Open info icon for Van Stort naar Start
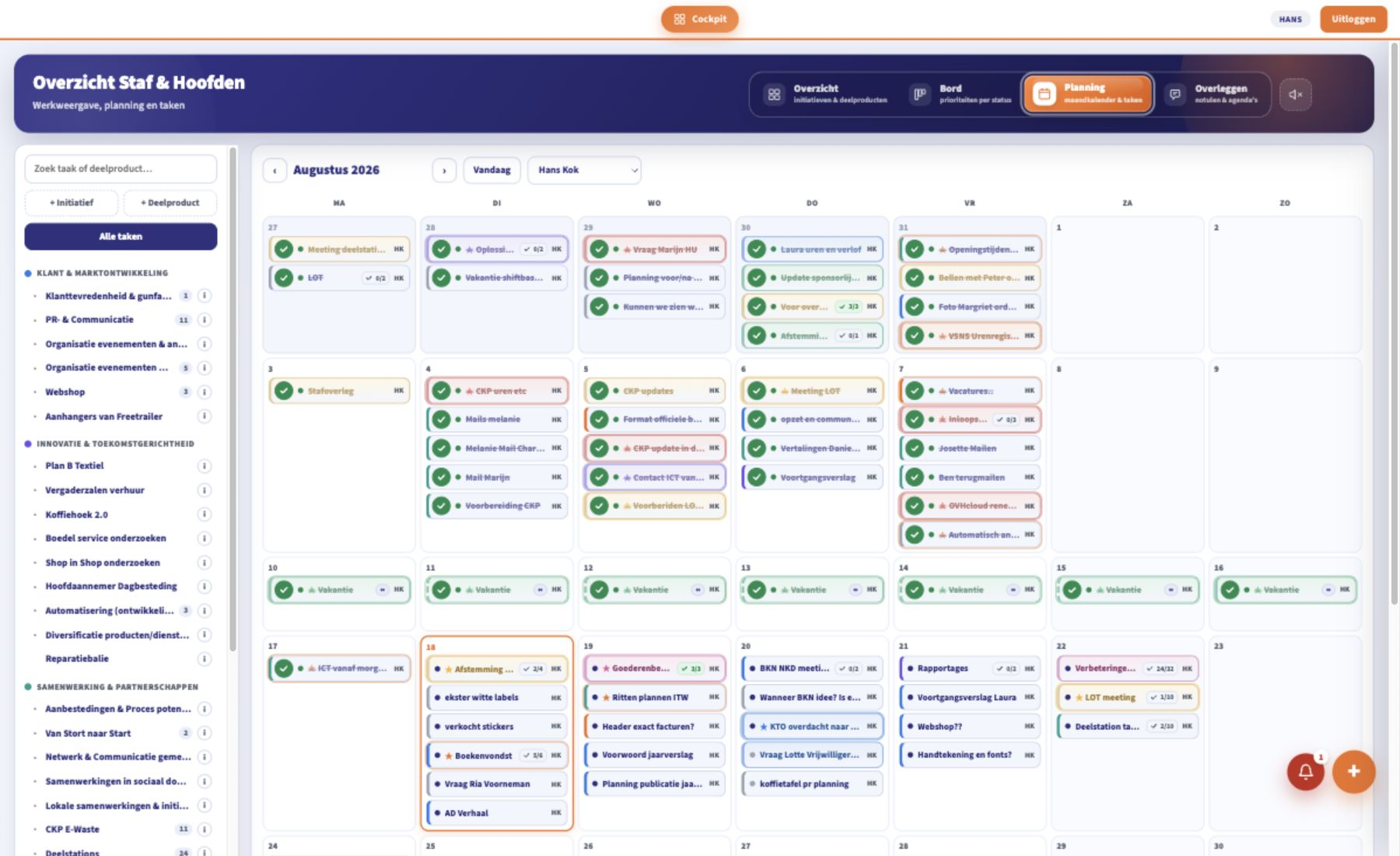1400x856 pixels. tap(205, 733)
